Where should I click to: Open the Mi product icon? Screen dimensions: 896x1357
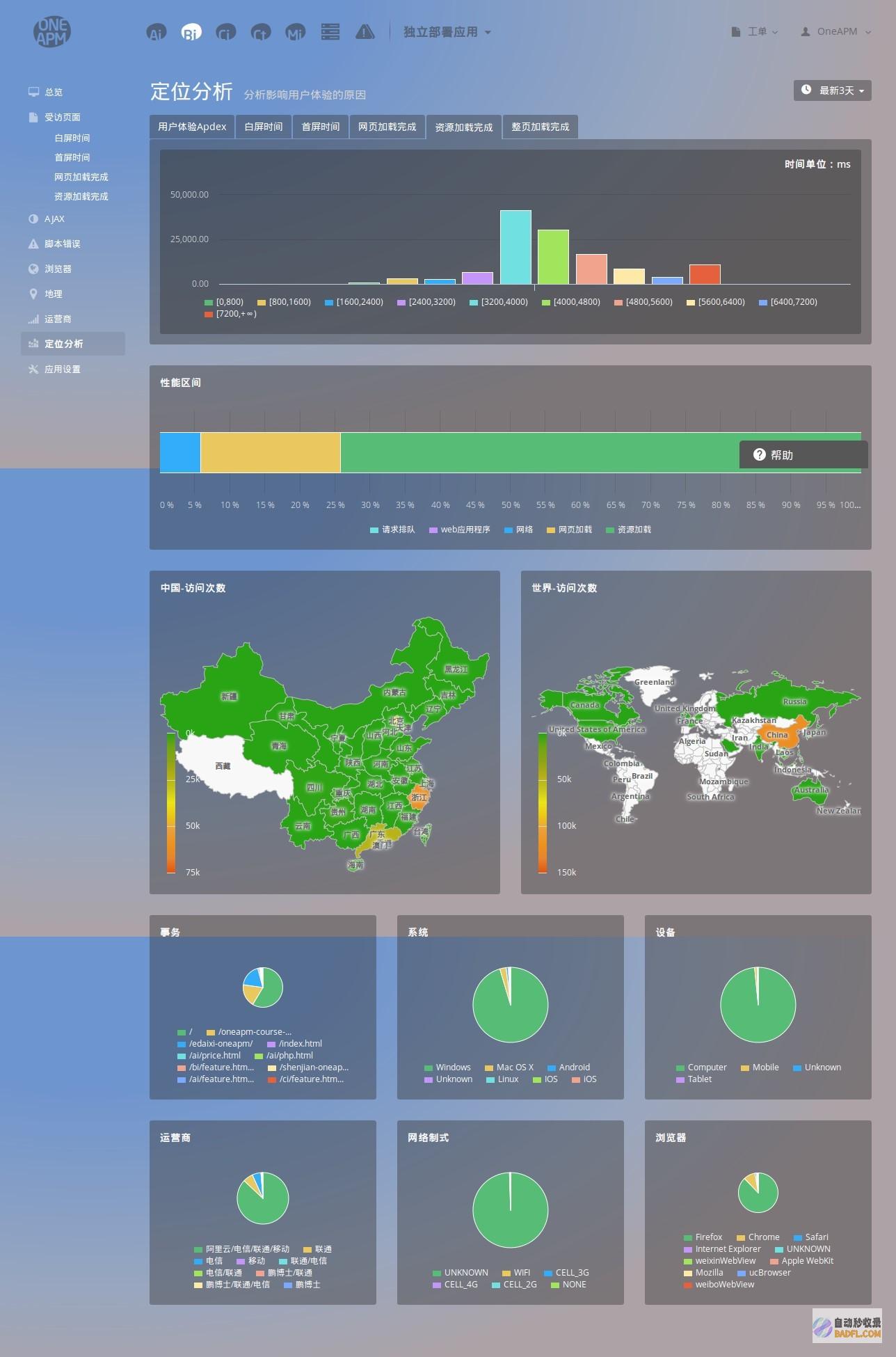pos(296,32)
